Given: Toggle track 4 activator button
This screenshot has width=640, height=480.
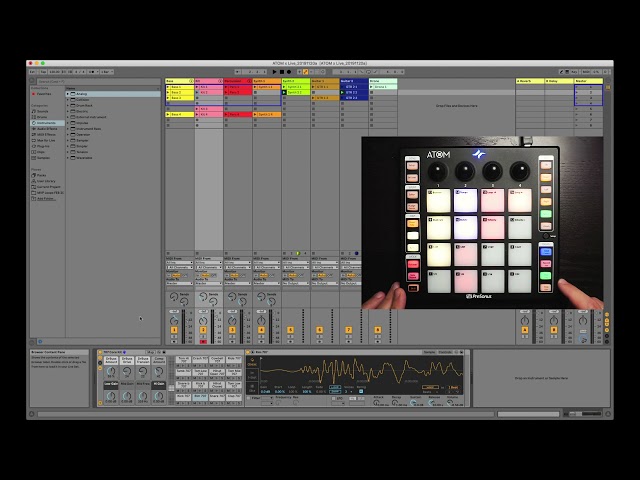Looking at the screenshot, I should (261, 330).
